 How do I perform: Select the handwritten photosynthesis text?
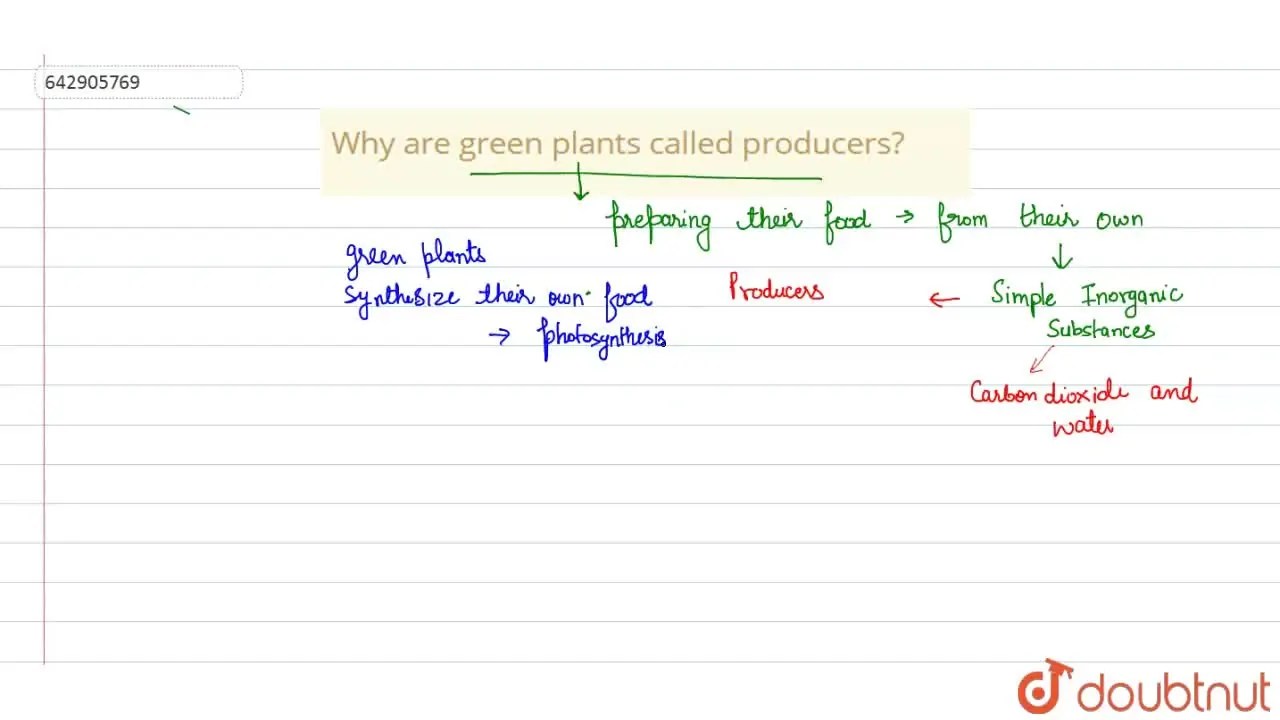pos(603,339)
